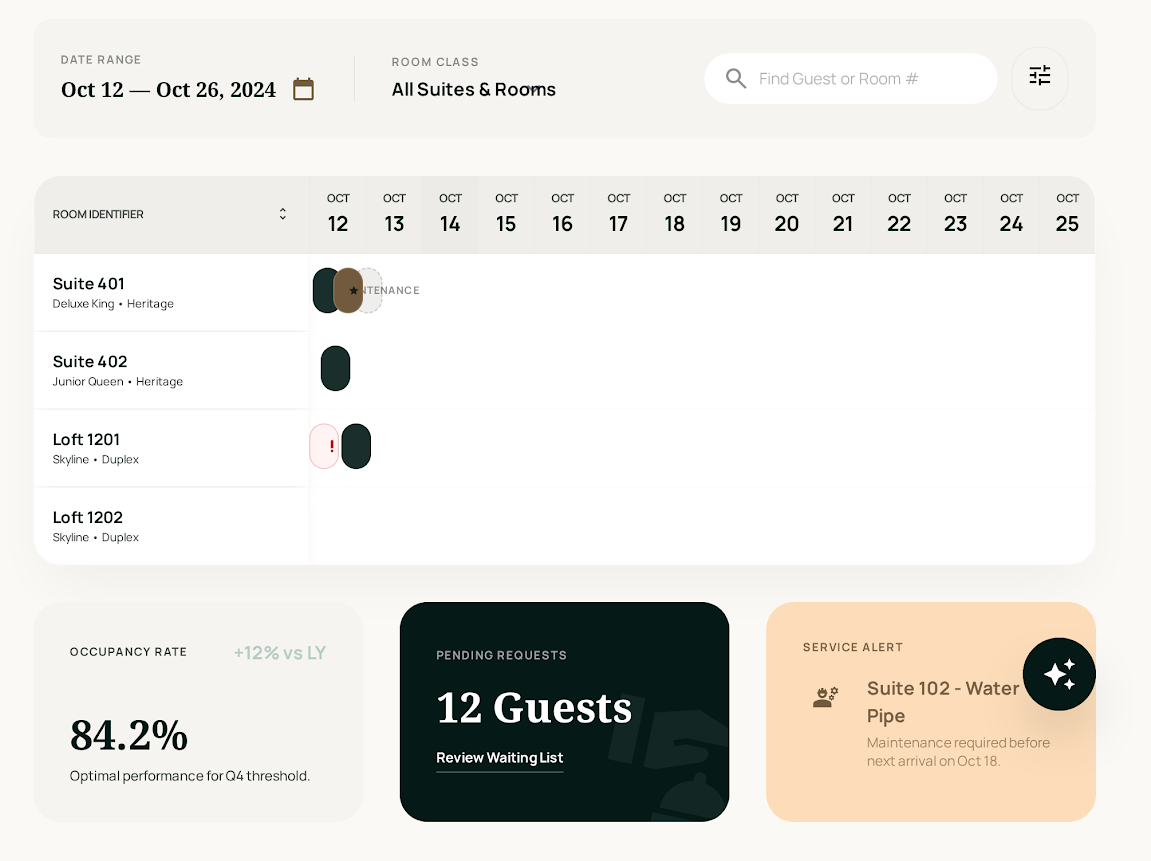Viewport: 1151px width, 861px height.
Task: Select the Oct 14 column header
Action: tap(450, 214)
